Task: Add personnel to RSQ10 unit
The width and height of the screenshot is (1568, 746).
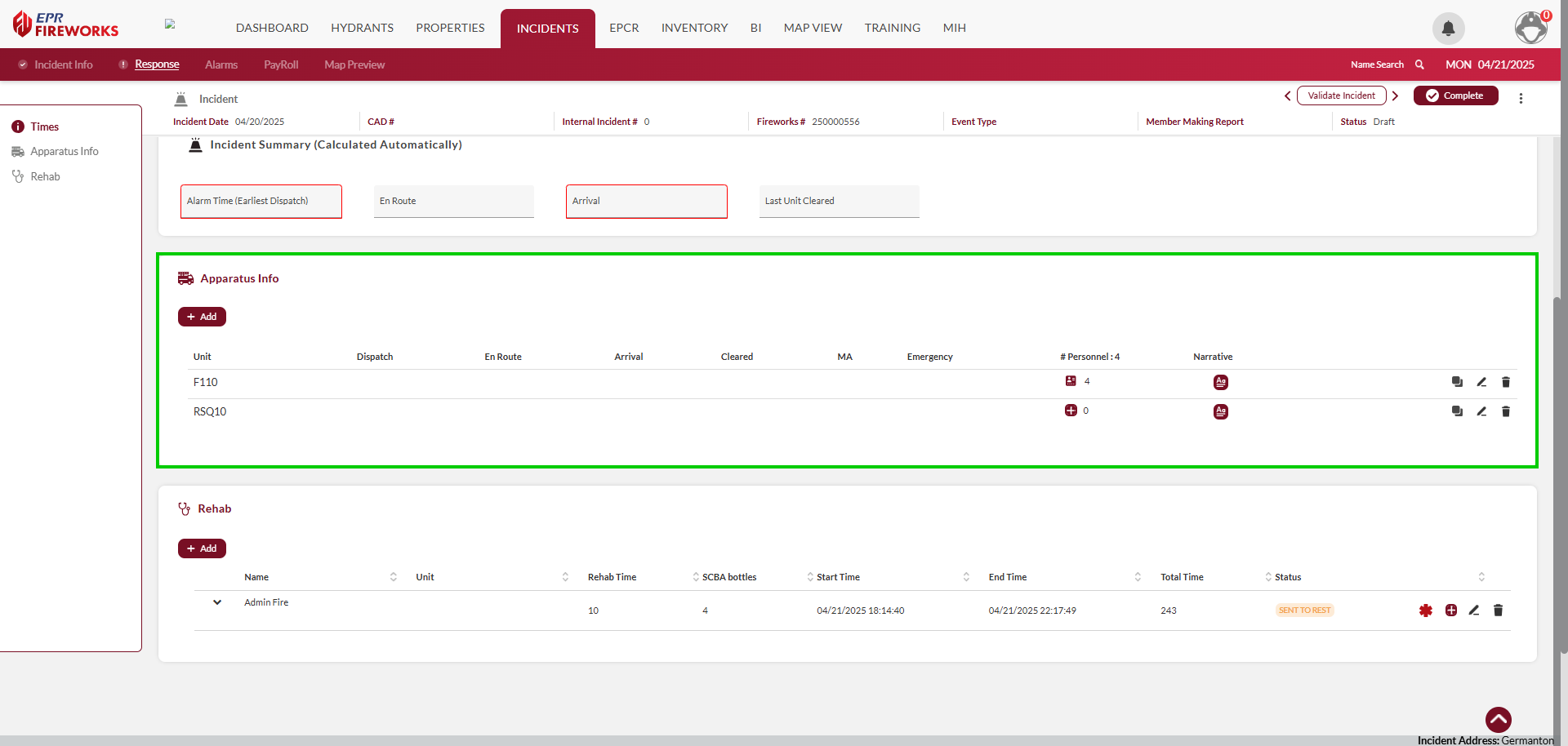Action: pyautogui.click(x=1071, y=411)
